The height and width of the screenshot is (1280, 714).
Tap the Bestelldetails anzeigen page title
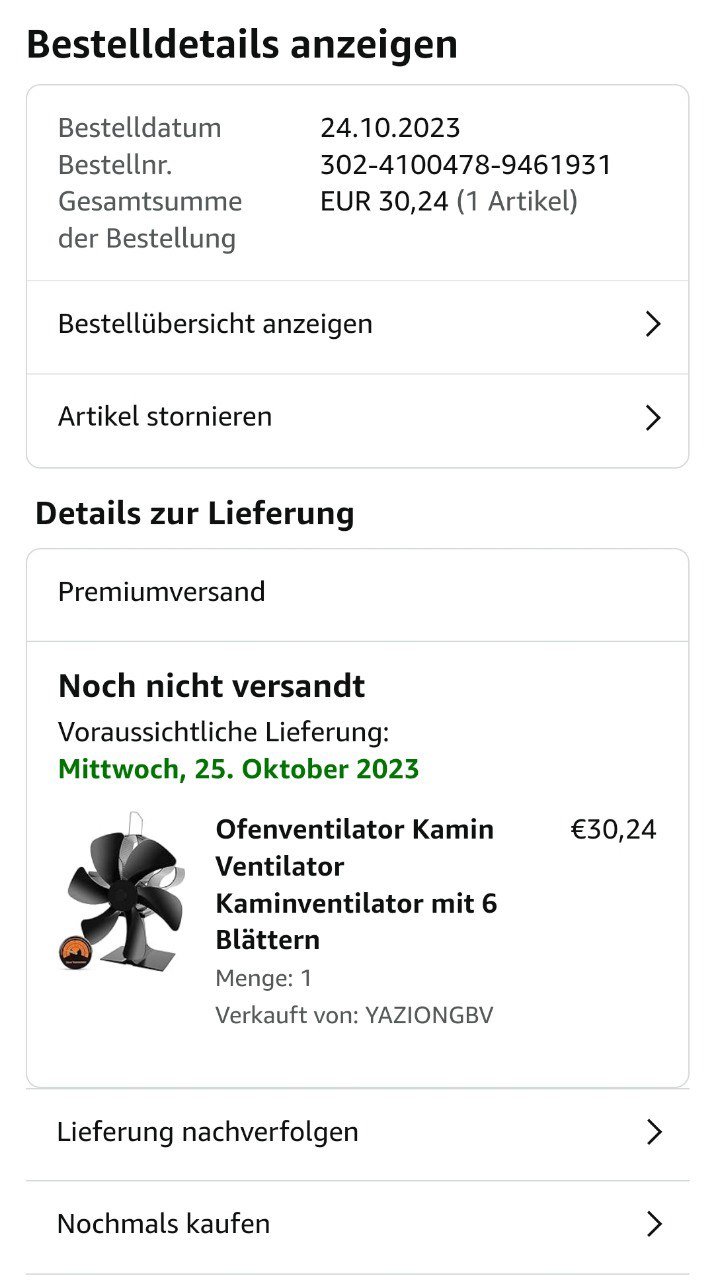click(242, 45)
